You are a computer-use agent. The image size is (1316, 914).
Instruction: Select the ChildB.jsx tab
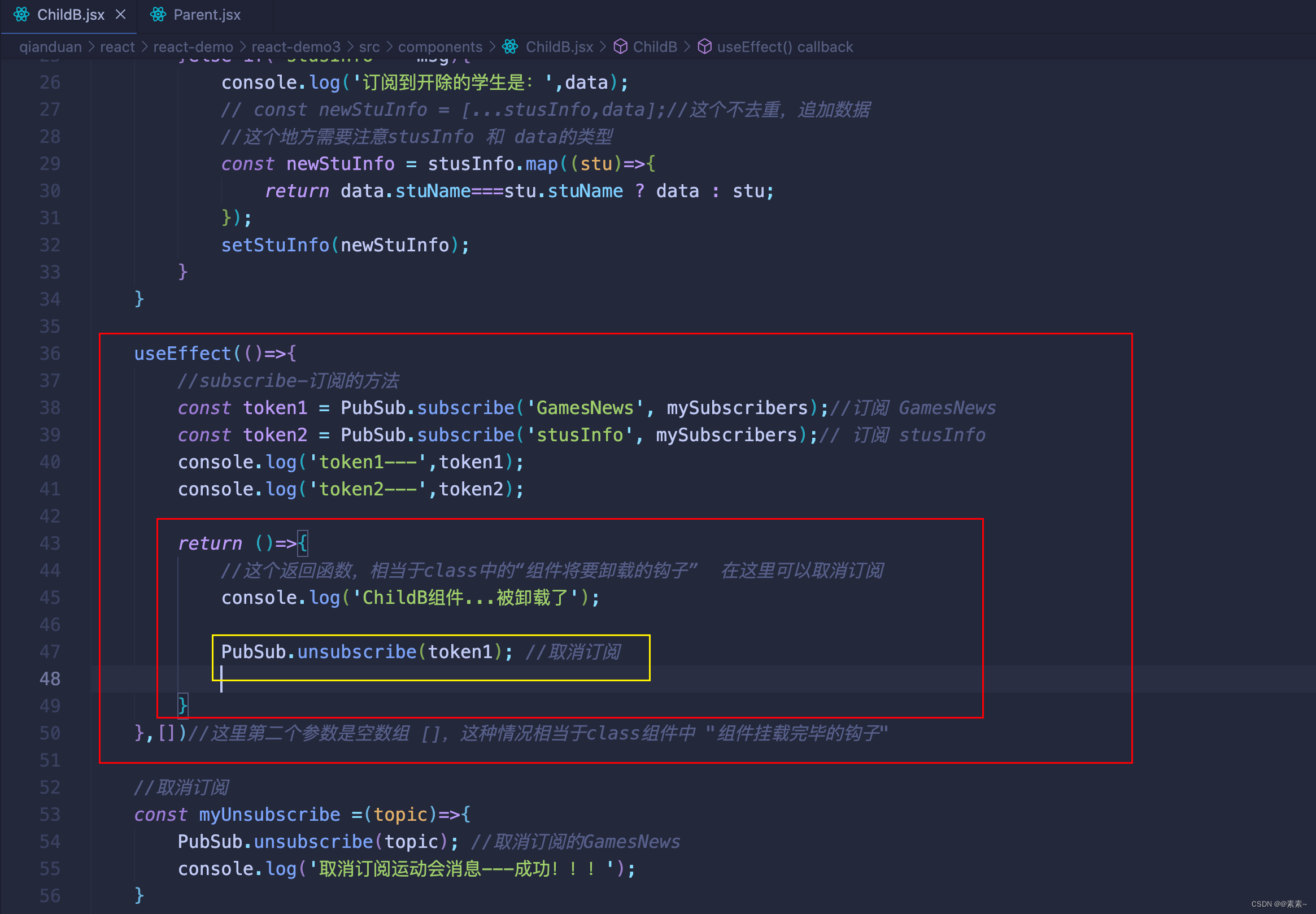click(x=71, y=14)
